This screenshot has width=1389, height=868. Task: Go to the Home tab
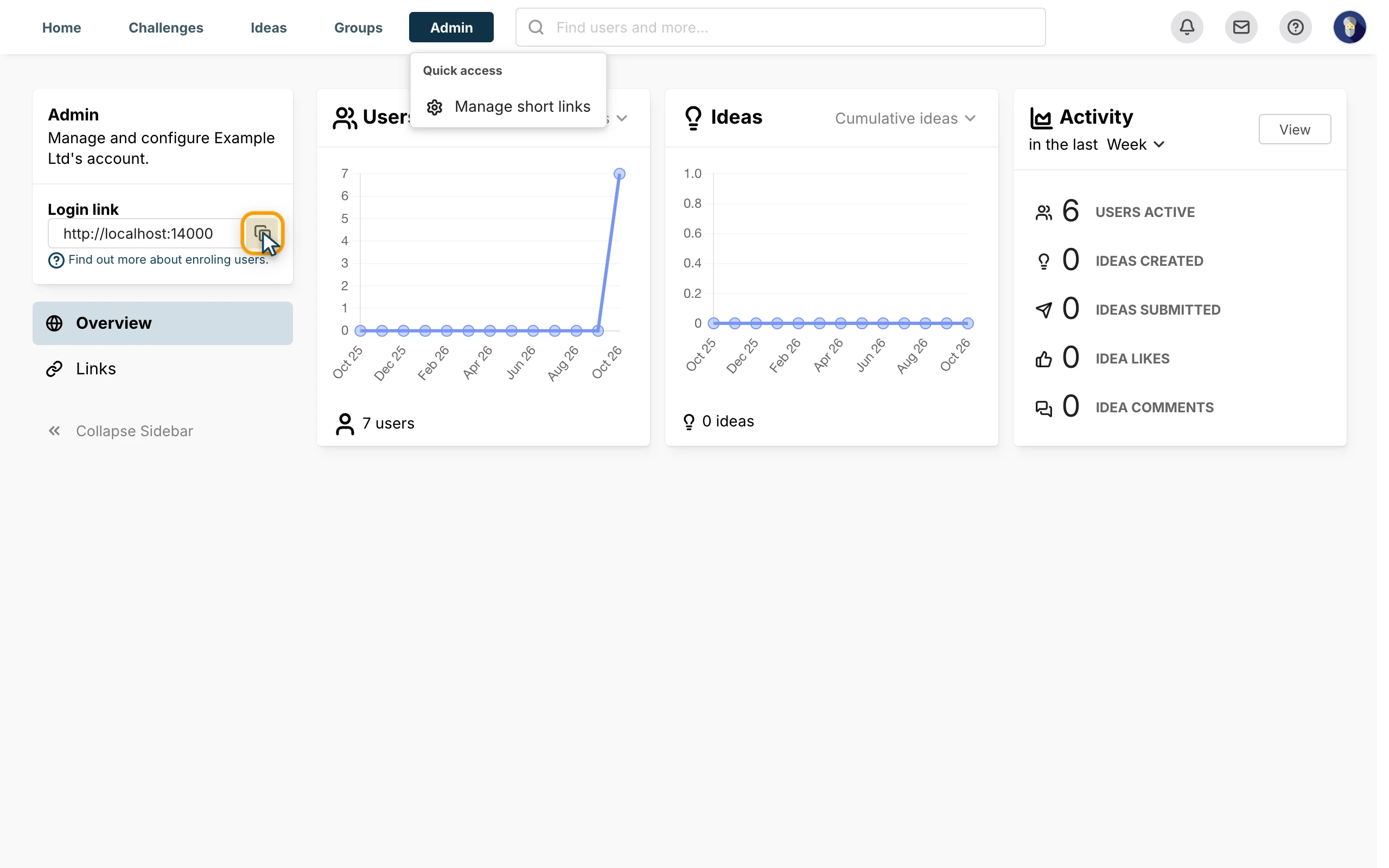click(x=61, y=28)
